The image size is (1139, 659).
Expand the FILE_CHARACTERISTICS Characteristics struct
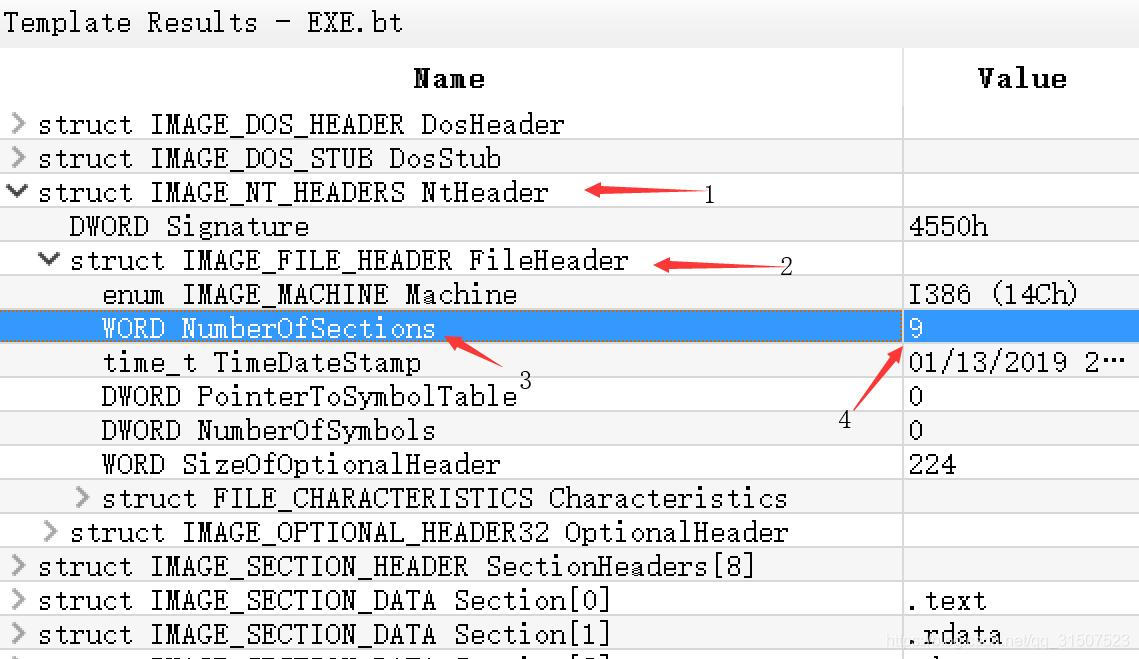click(x=82, y=498)
